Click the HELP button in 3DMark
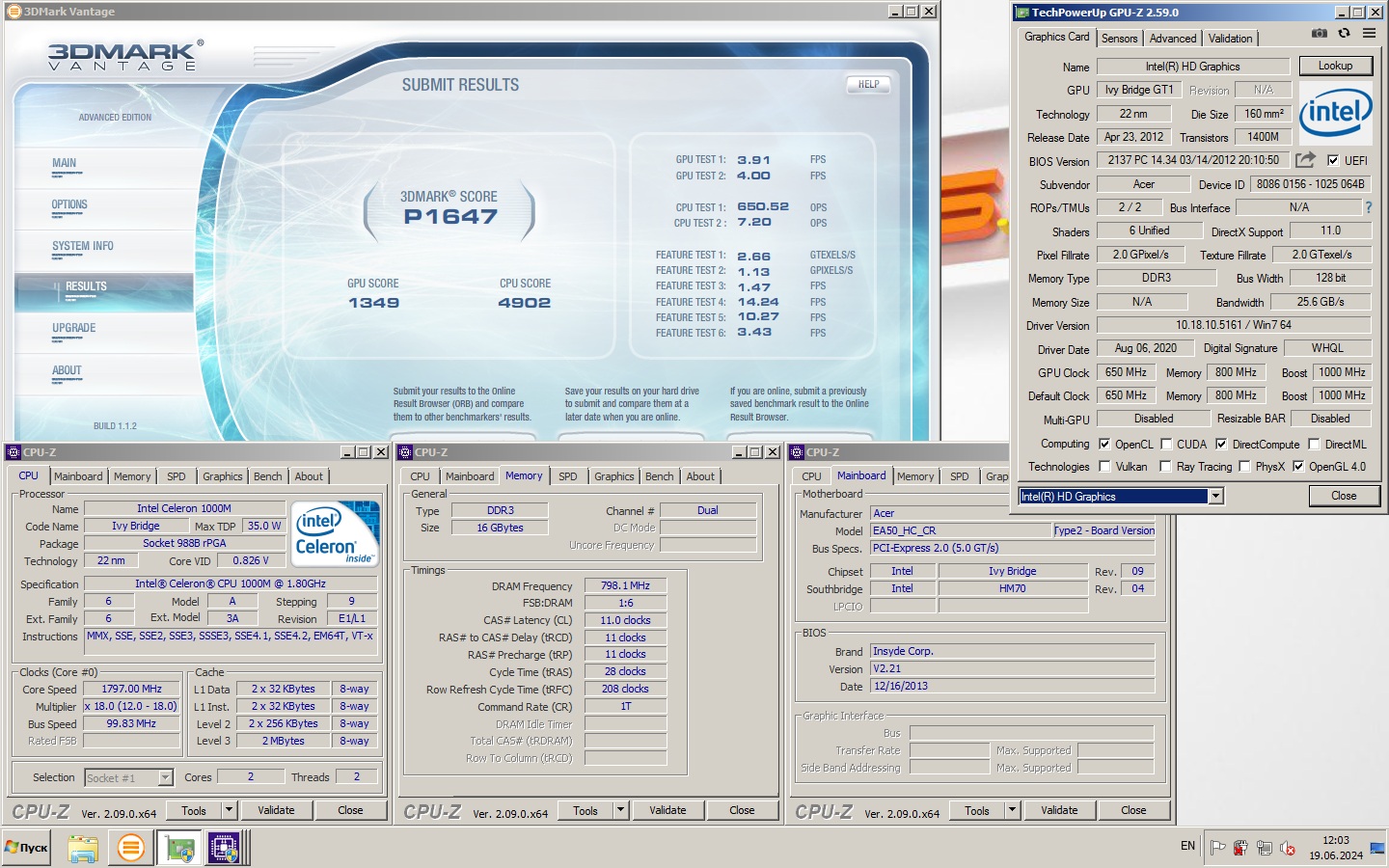Image resolution: width=1389 pixels, height=868 pixels. [x=868, y=84]
